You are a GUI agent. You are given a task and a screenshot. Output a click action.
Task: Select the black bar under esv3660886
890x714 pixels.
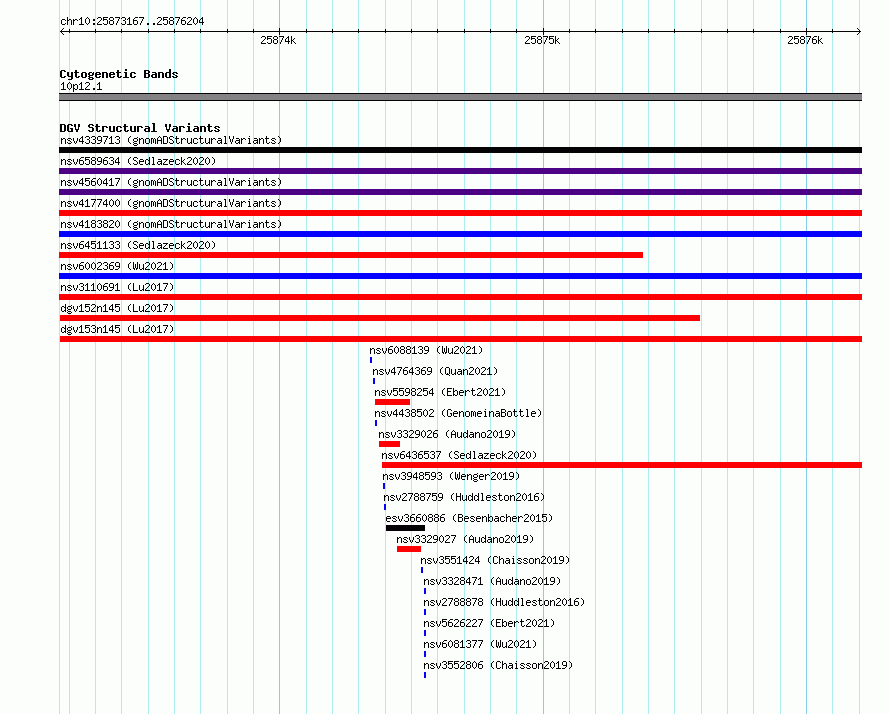point(405,528)
